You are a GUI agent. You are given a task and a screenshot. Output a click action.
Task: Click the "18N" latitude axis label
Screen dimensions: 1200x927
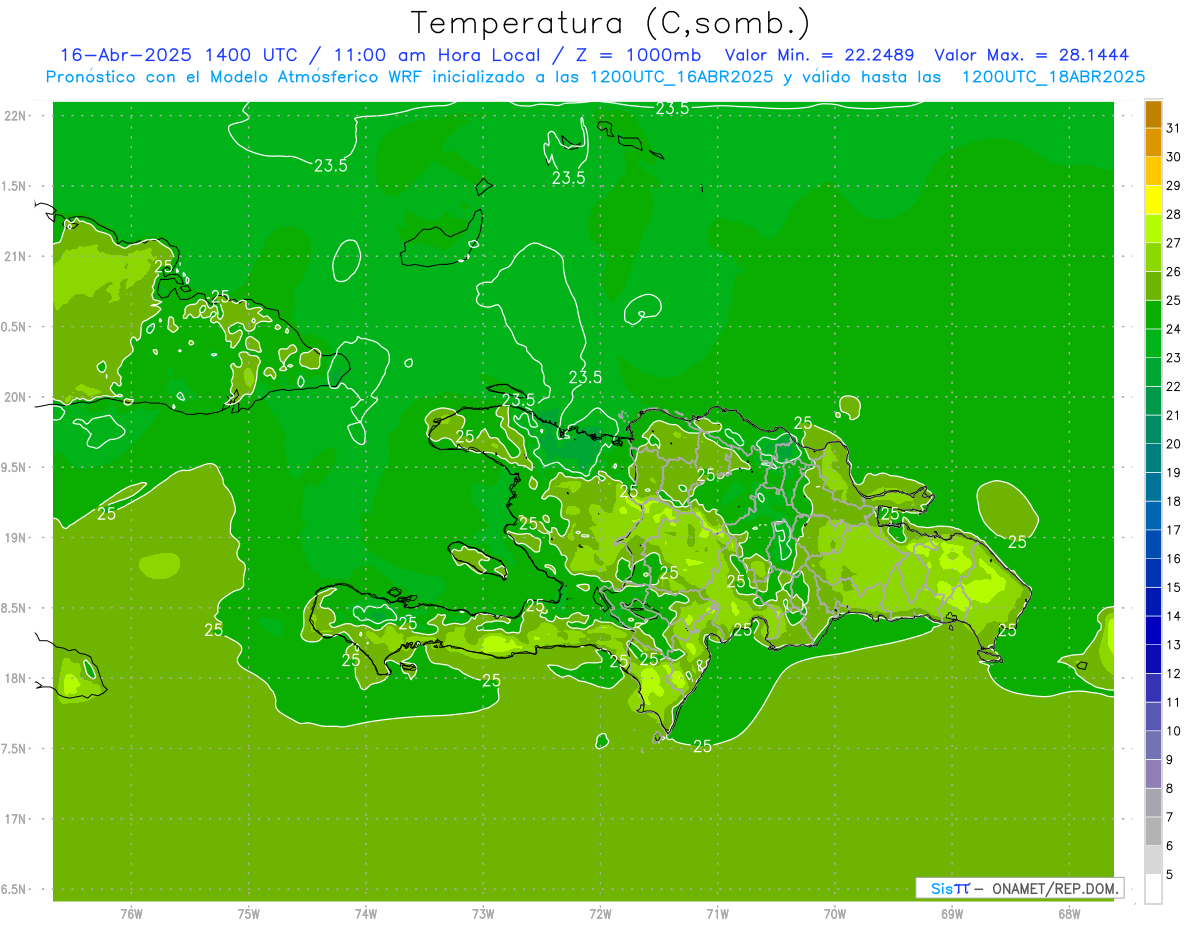15,679
